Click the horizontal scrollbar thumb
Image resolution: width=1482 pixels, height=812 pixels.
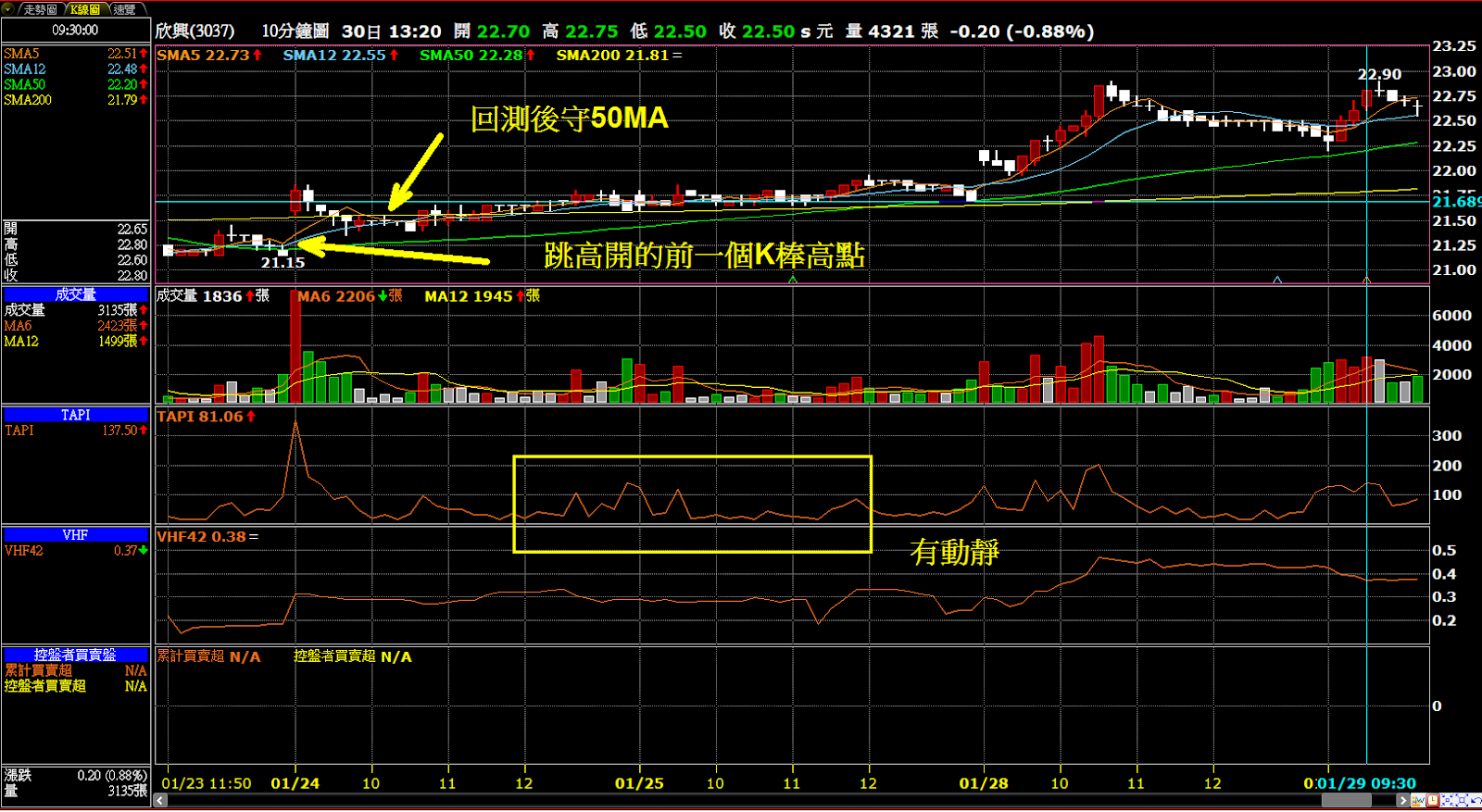tap(1347, 800)
